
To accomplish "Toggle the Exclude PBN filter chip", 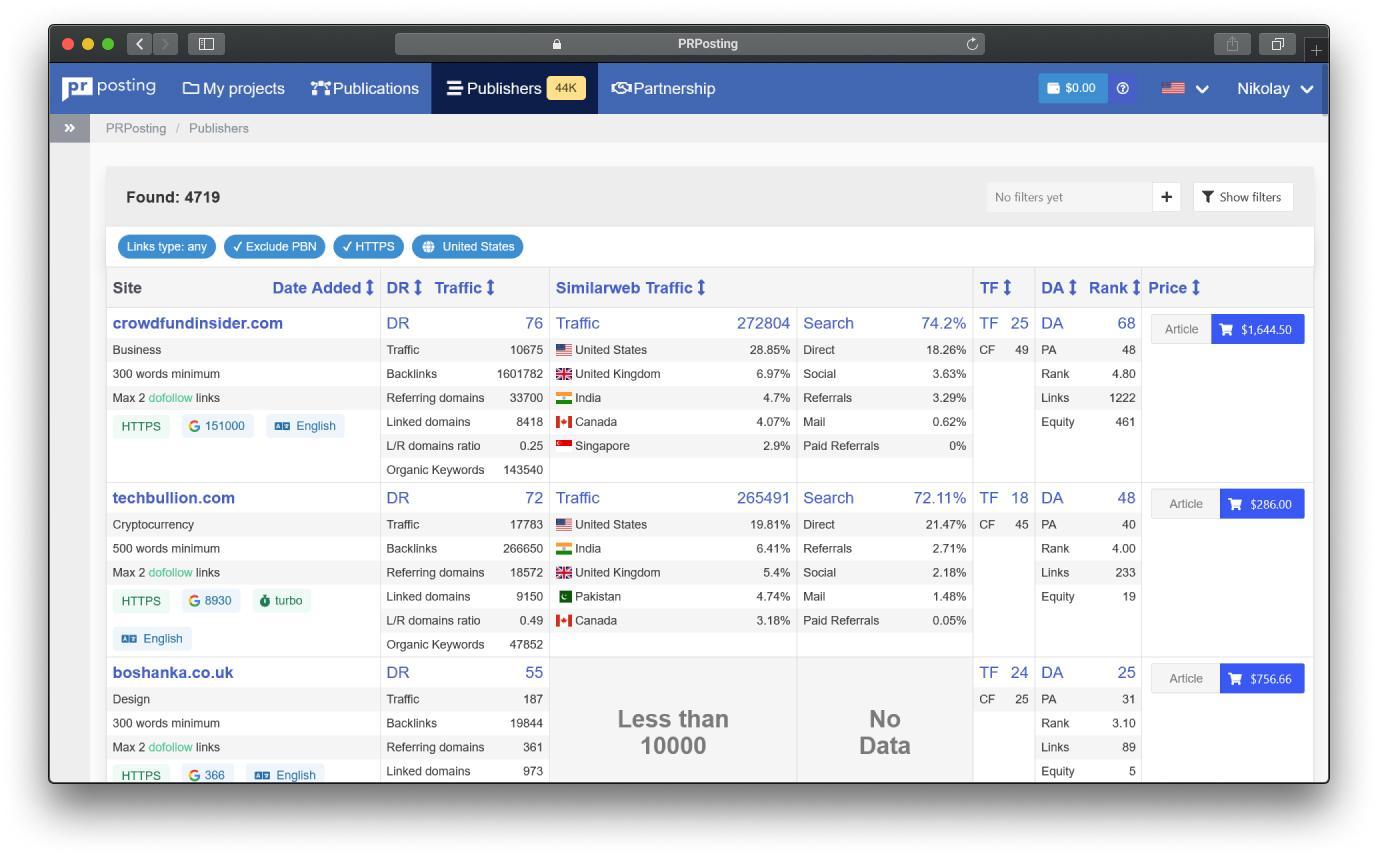I will coord(275,247).
